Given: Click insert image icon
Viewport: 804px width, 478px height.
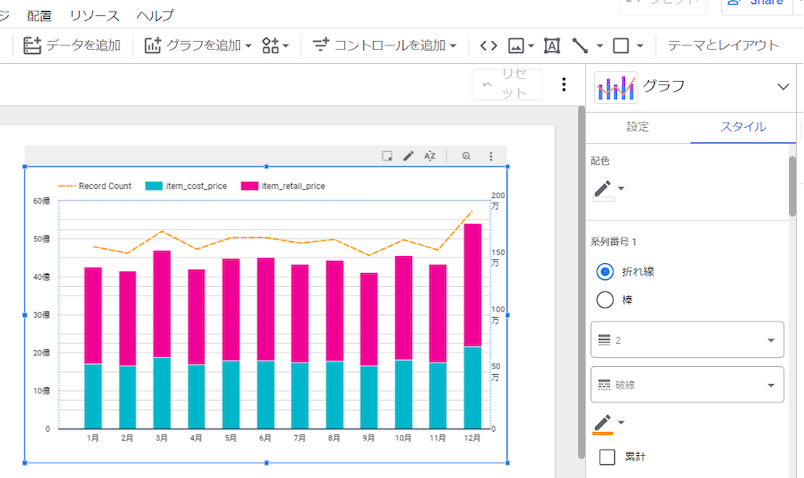Looking at the screenshot, I should 516,46.
